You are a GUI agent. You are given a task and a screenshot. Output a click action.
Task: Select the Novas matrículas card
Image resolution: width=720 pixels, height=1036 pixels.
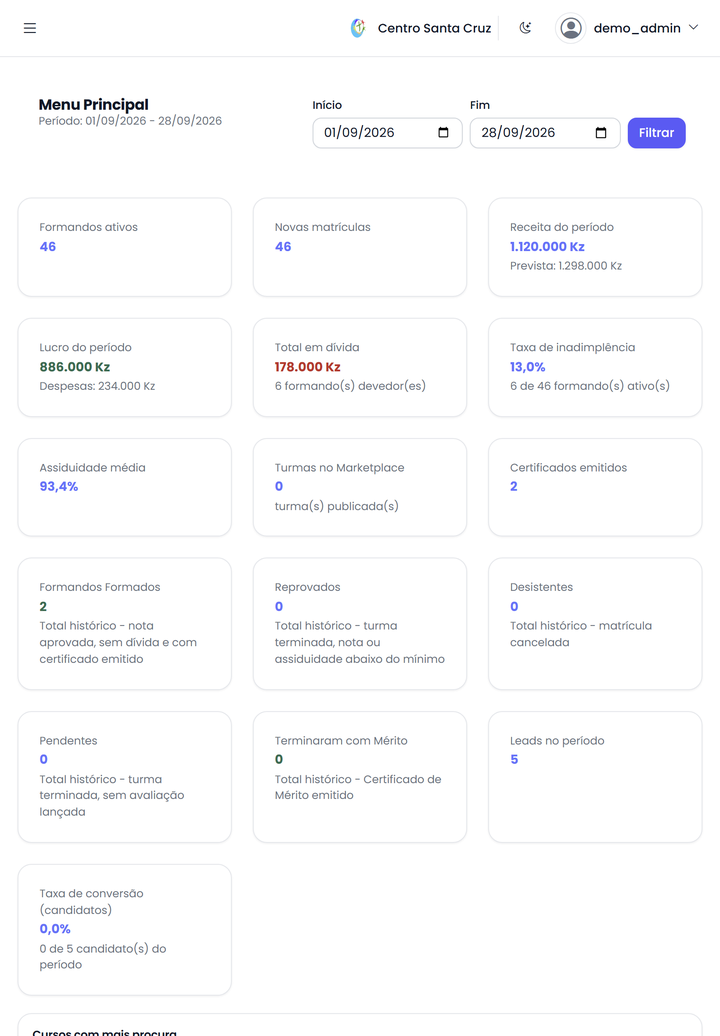360,247
